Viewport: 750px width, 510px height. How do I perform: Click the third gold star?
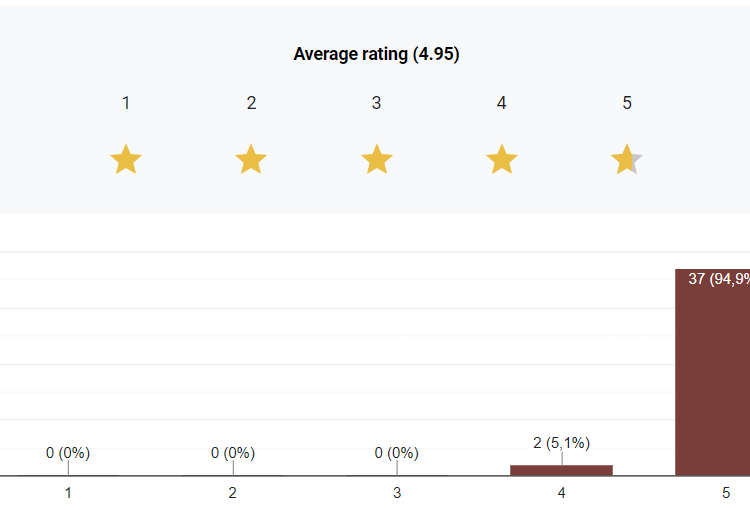[x=376, y=159]
